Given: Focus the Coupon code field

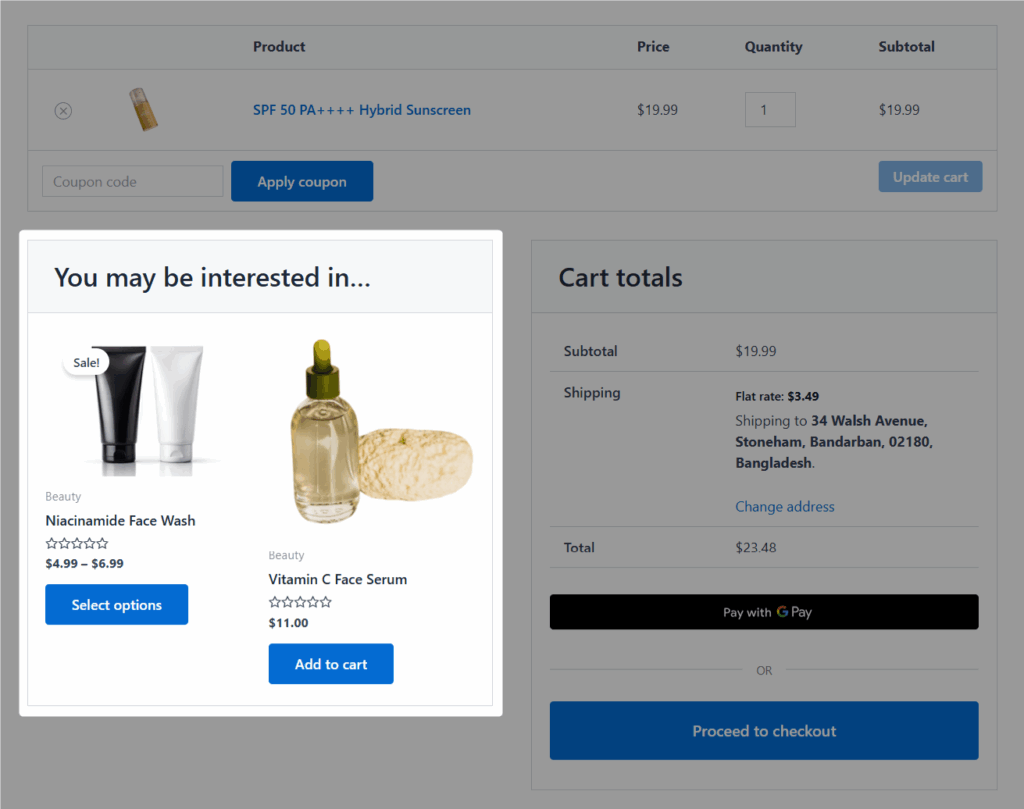Looking at the screenshot, I should click(132, 182).
